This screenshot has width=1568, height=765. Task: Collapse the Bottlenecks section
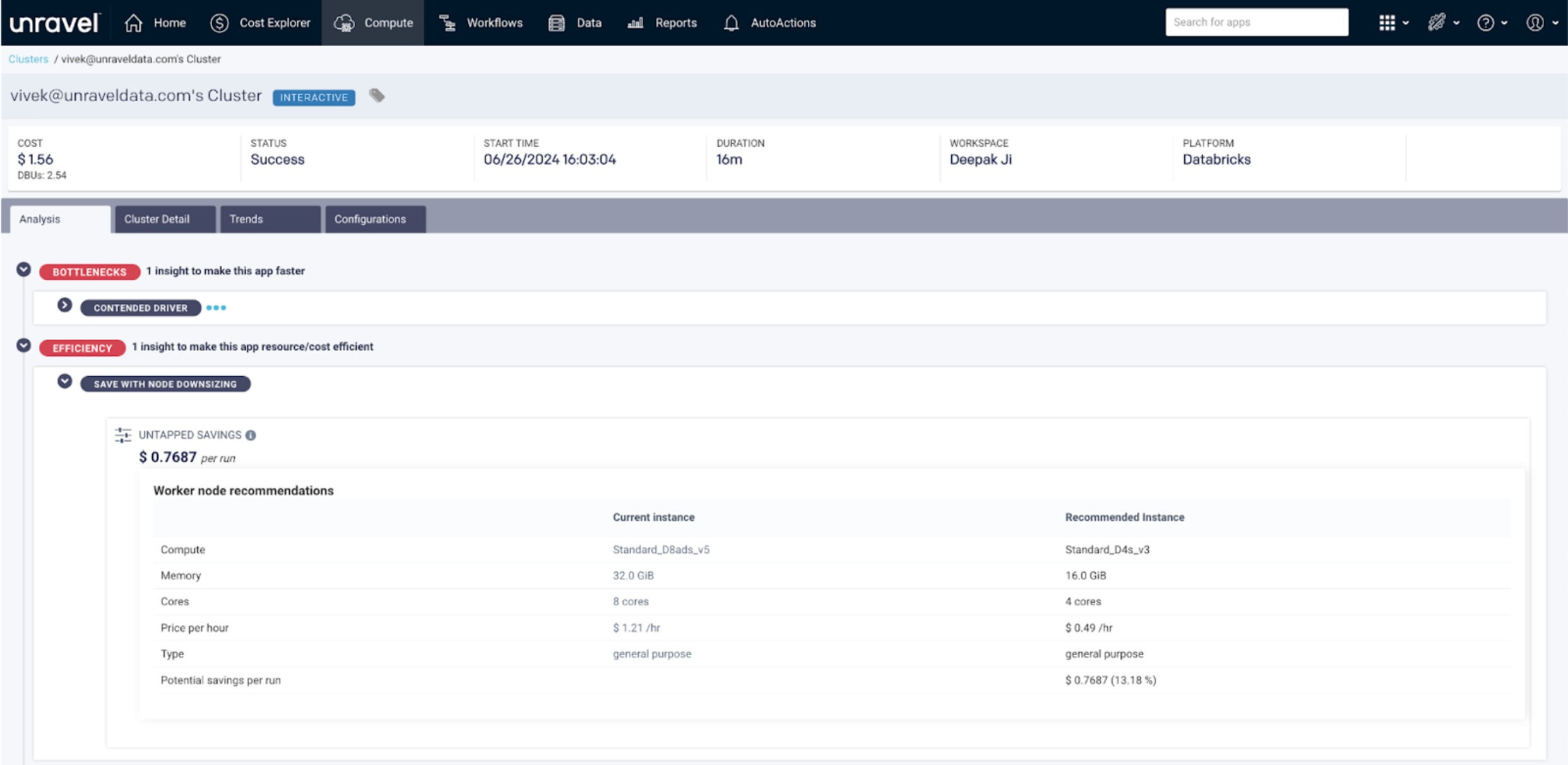23,270
